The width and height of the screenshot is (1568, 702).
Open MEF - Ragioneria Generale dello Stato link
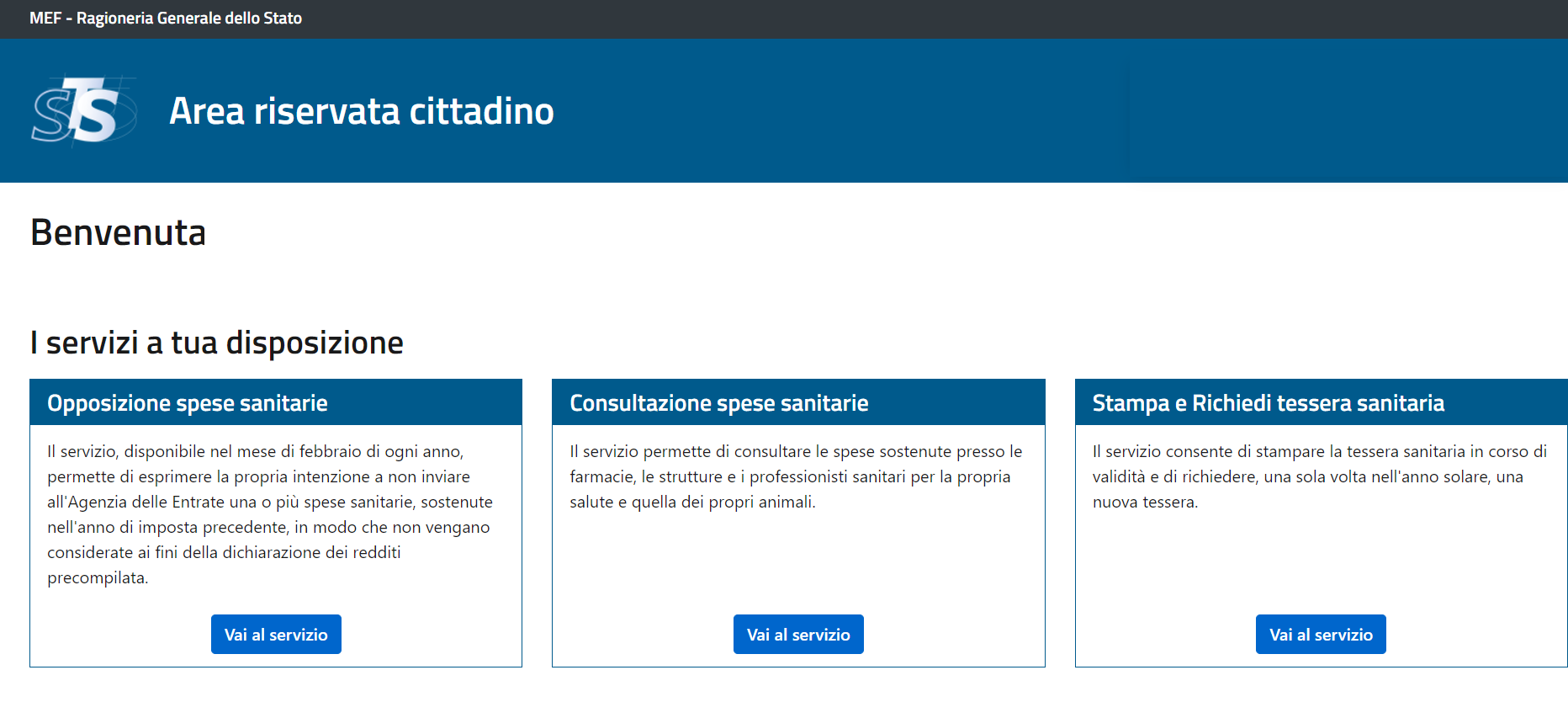(x=166, y=19)
